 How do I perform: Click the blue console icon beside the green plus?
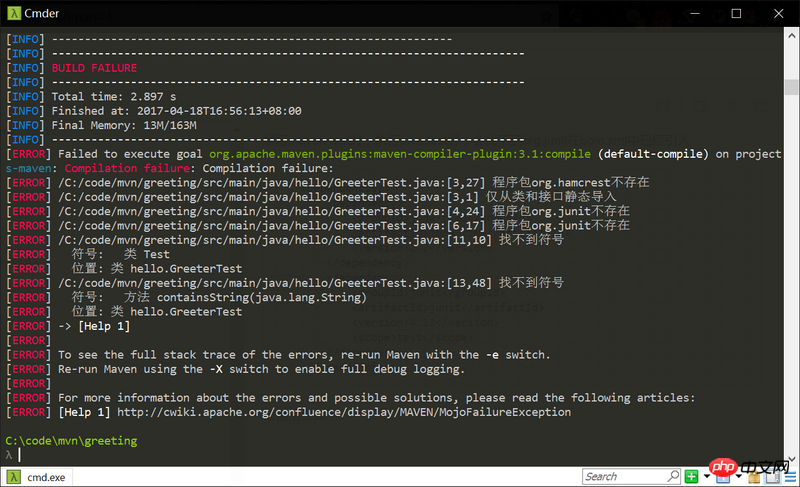click(x=722, y=477)
